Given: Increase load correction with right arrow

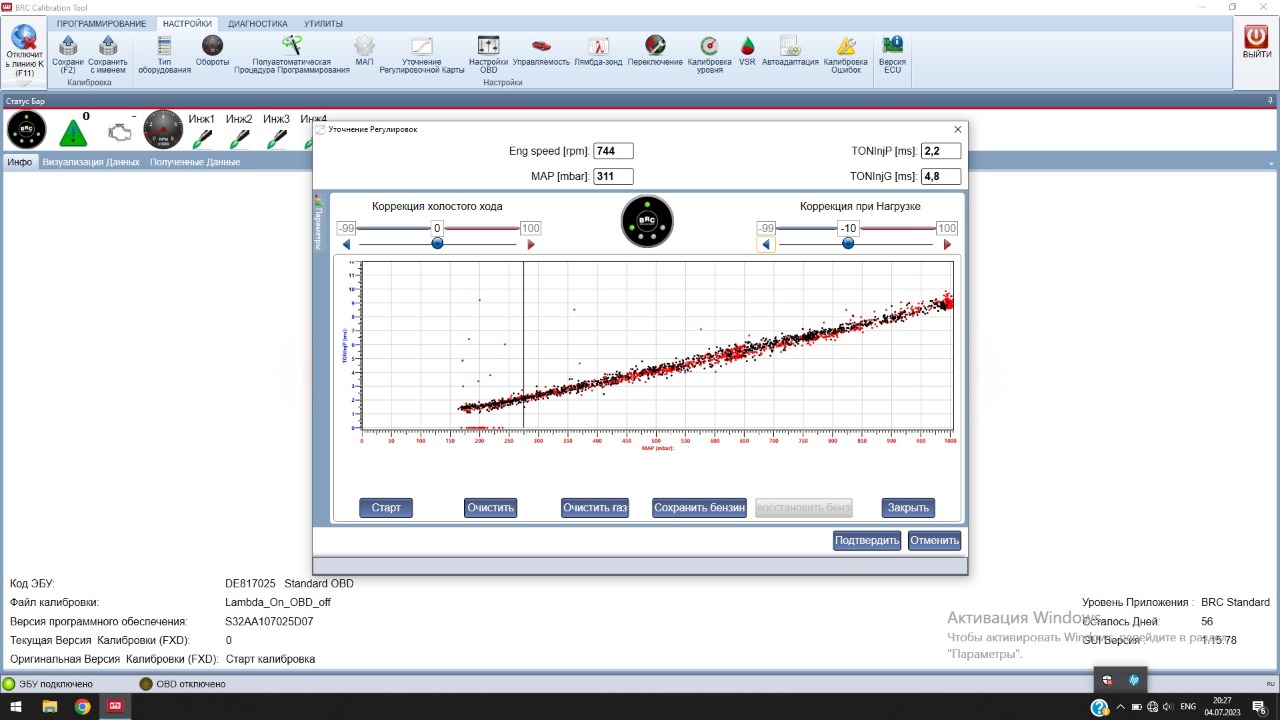Looking at the screenshot, I should pos(947,244).
